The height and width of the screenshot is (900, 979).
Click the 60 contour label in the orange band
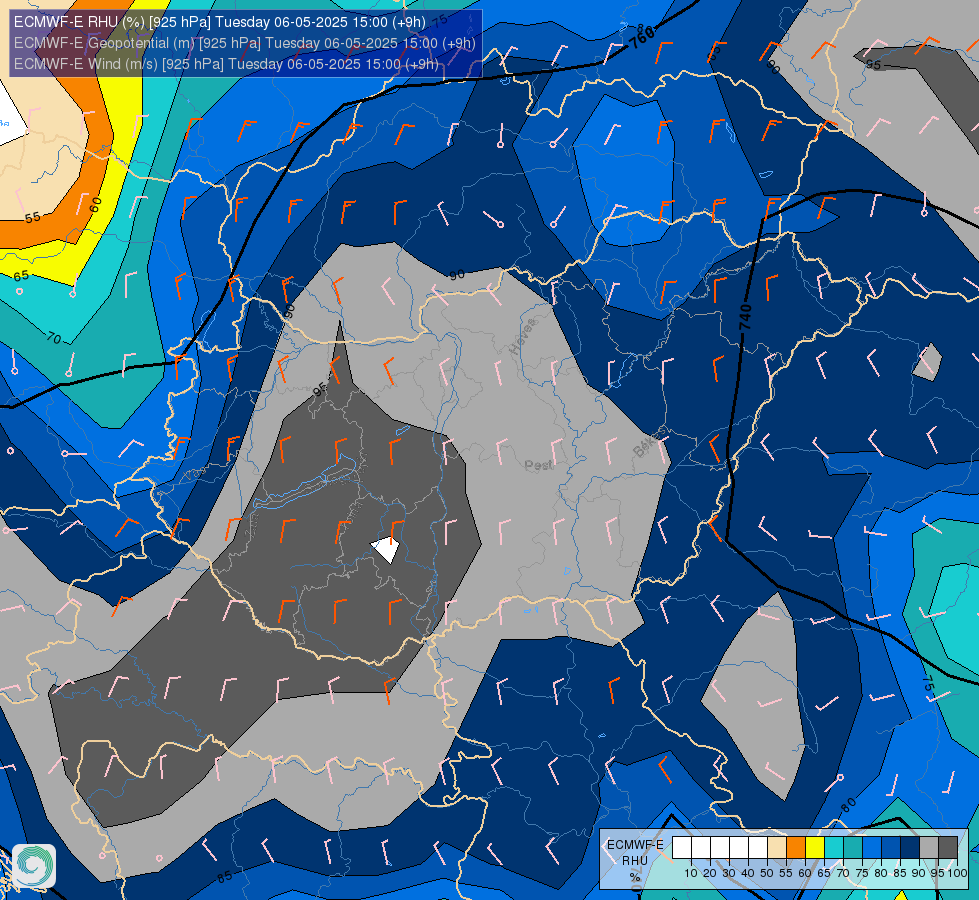[95, 204]
